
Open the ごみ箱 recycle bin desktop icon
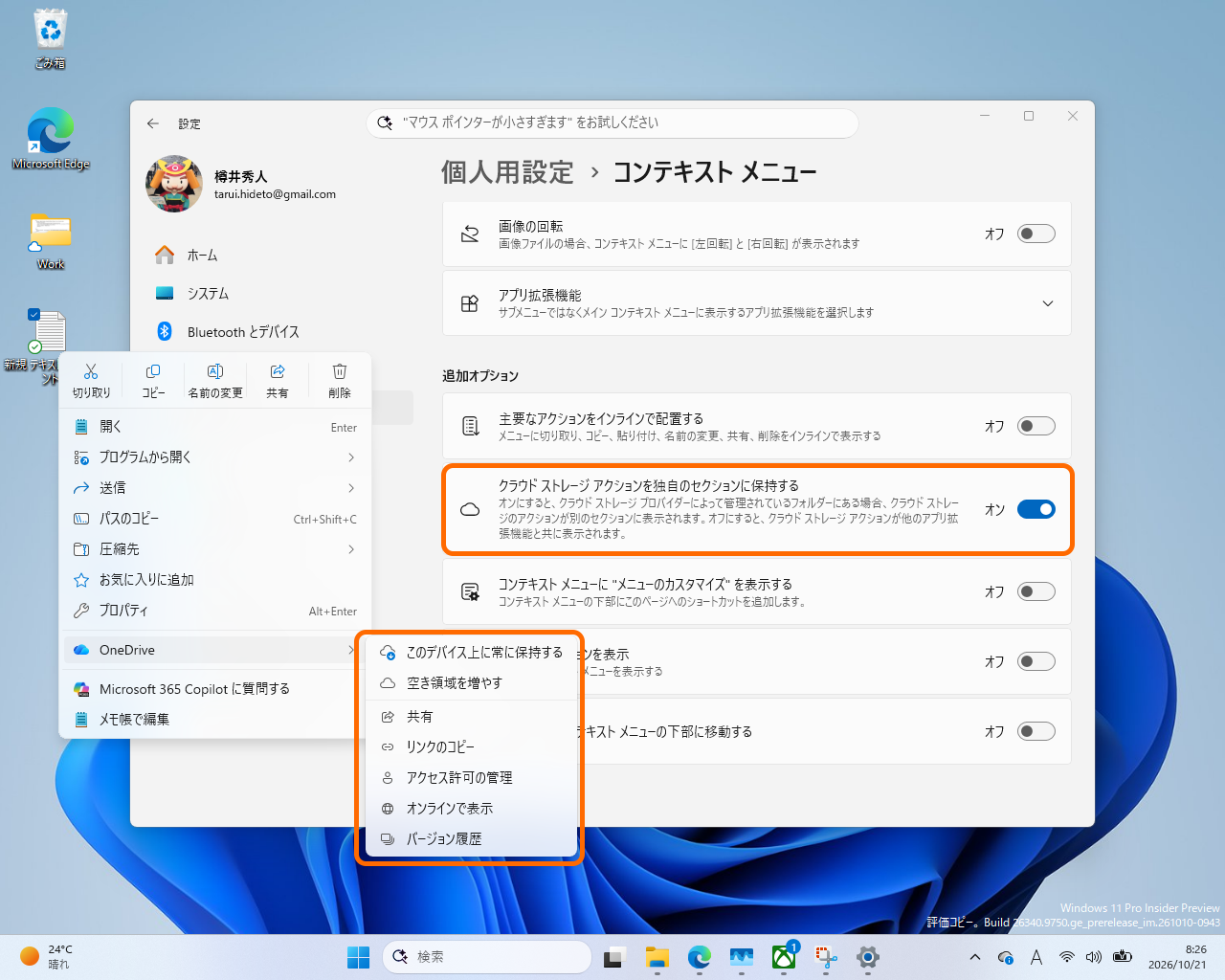pos(50,38)
